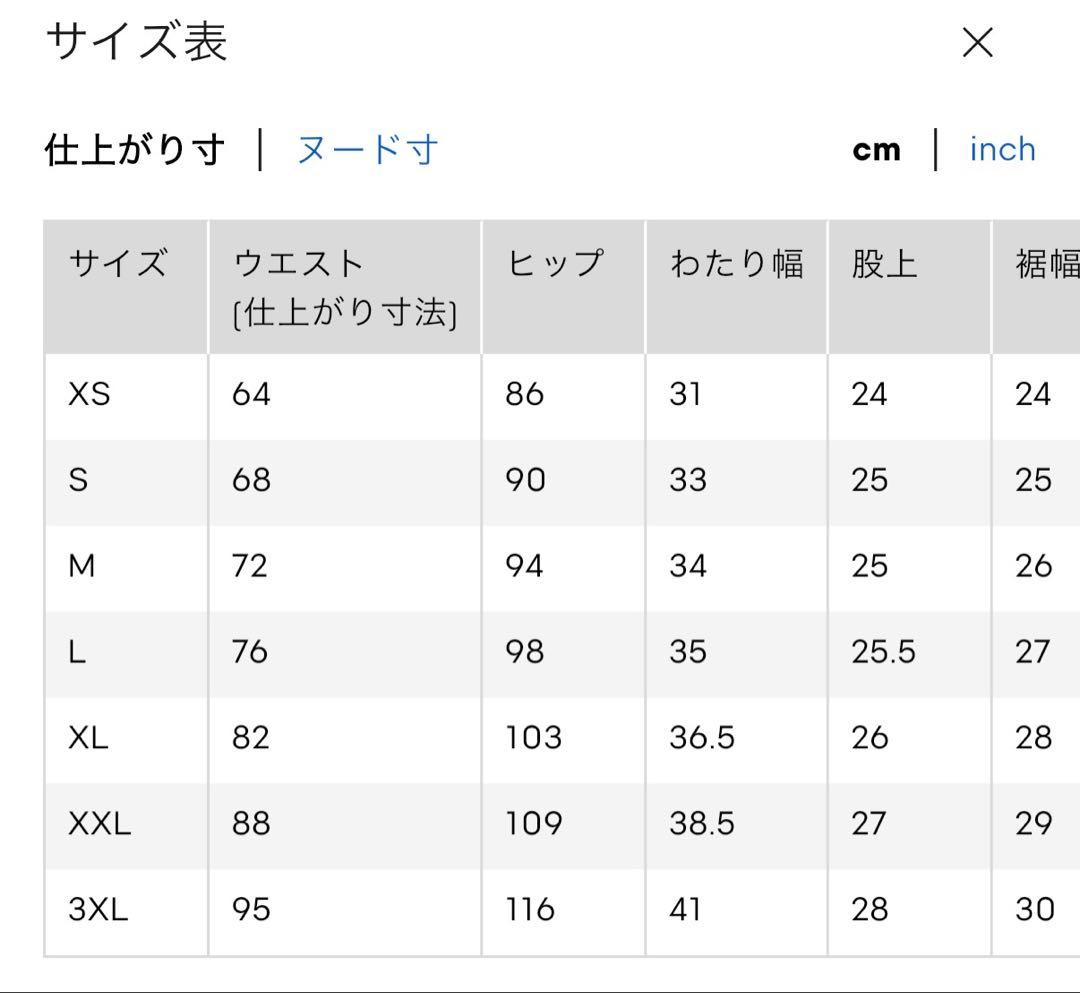Switch units to inch
Image resolution: width=1080 pixels, height=993 pixels.
tap(1002, 149)
